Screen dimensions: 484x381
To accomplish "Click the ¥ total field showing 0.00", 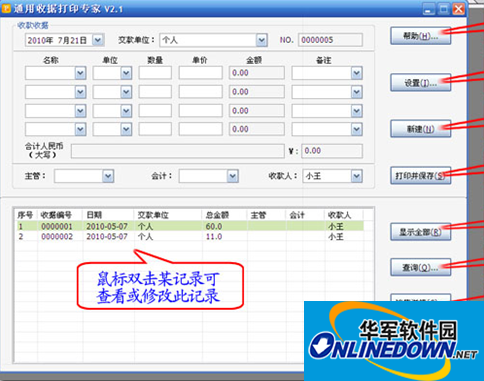I will (332, 151).
